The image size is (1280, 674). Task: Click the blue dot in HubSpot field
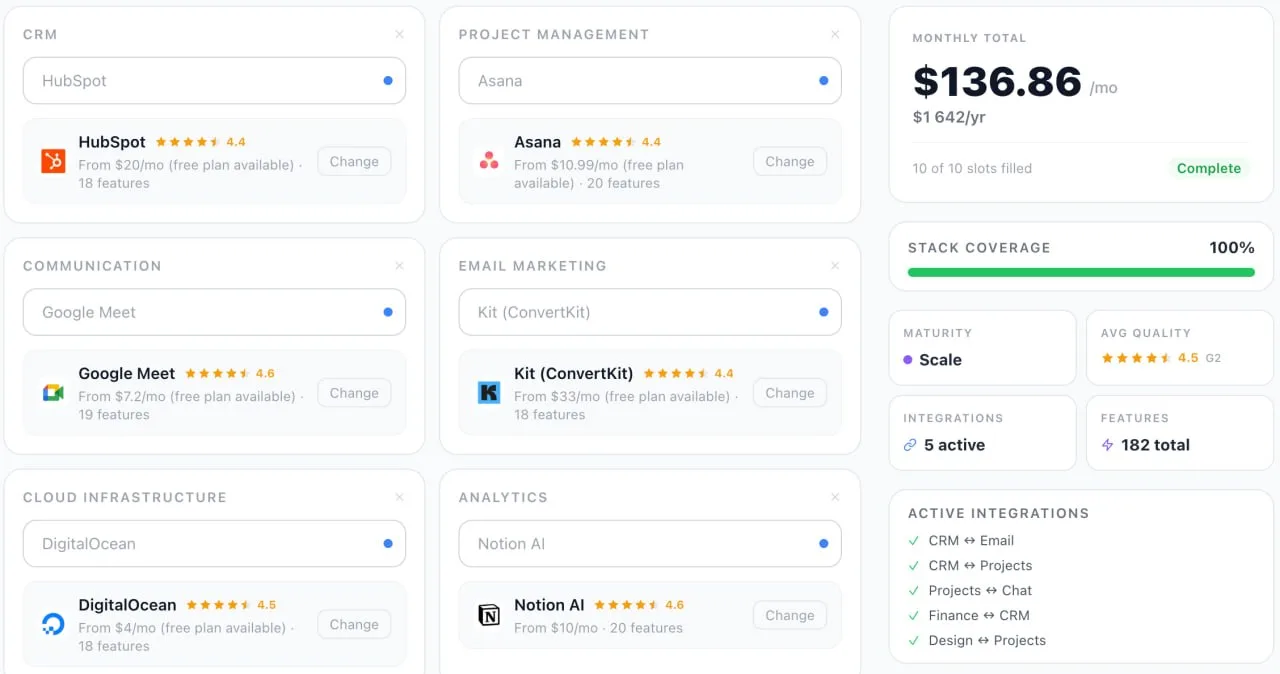[388, 81]
